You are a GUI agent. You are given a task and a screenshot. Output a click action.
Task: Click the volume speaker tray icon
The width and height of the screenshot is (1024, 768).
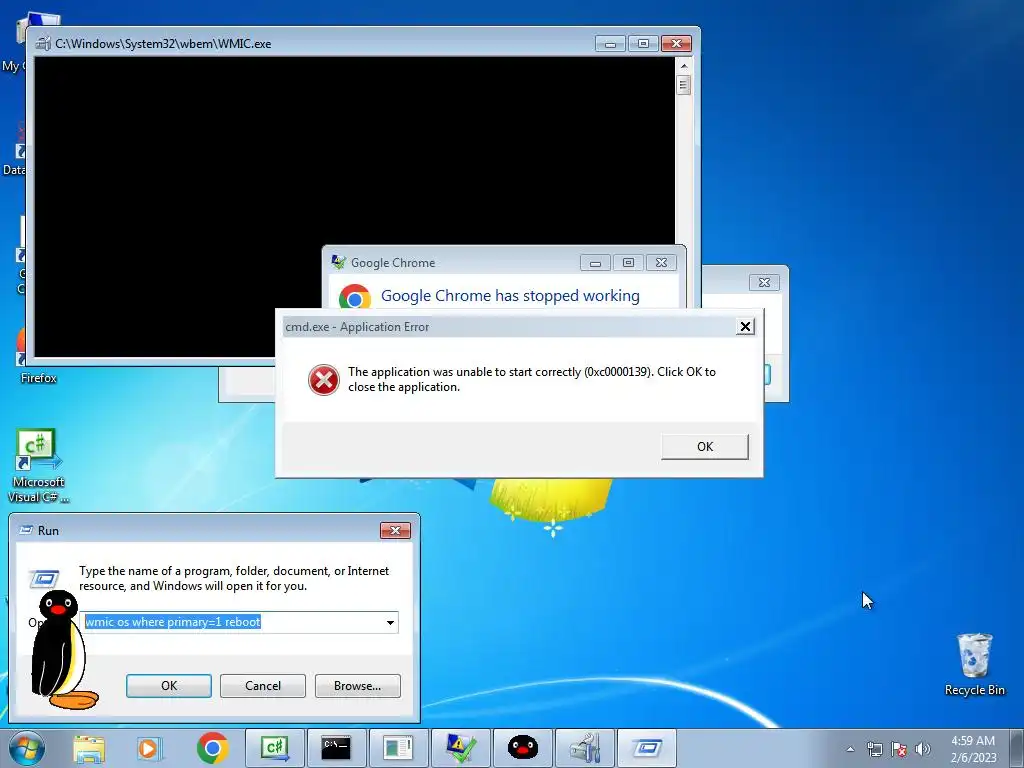click(922, 749)
